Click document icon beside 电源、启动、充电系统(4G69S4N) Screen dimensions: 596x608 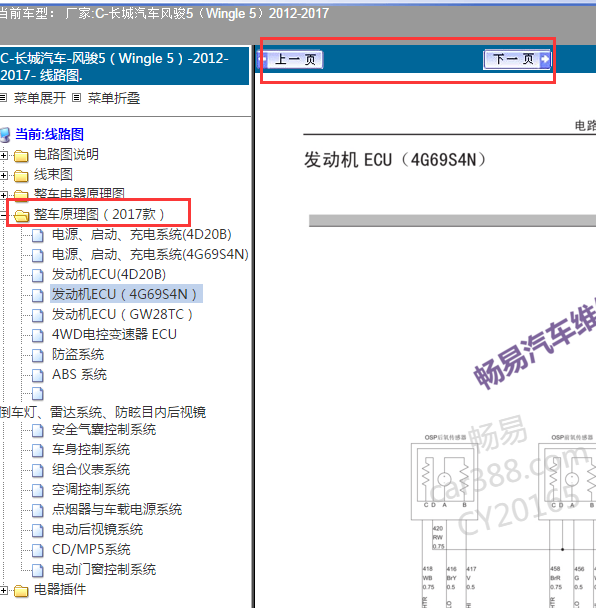(38, 255)
